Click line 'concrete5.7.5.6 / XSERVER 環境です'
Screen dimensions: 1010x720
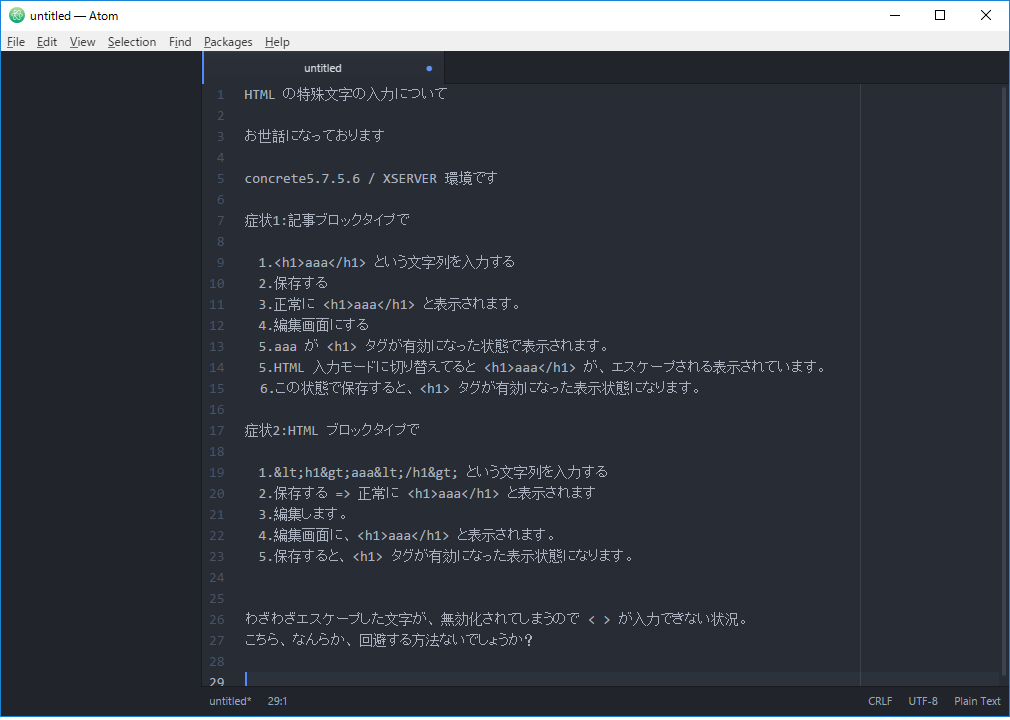[370, 178]
